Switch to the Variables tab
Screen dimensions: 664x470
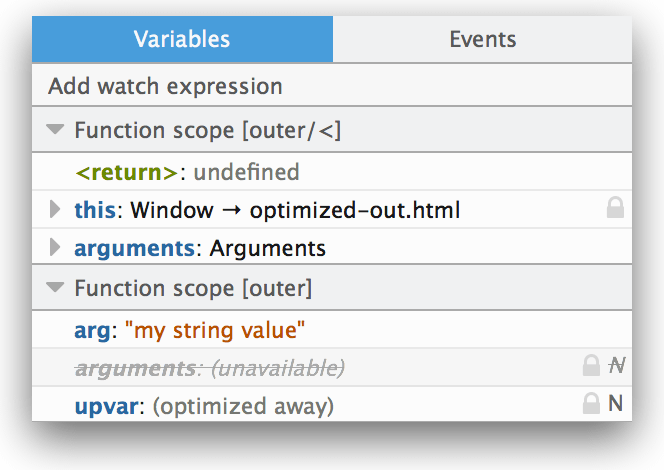coord(182,39)
